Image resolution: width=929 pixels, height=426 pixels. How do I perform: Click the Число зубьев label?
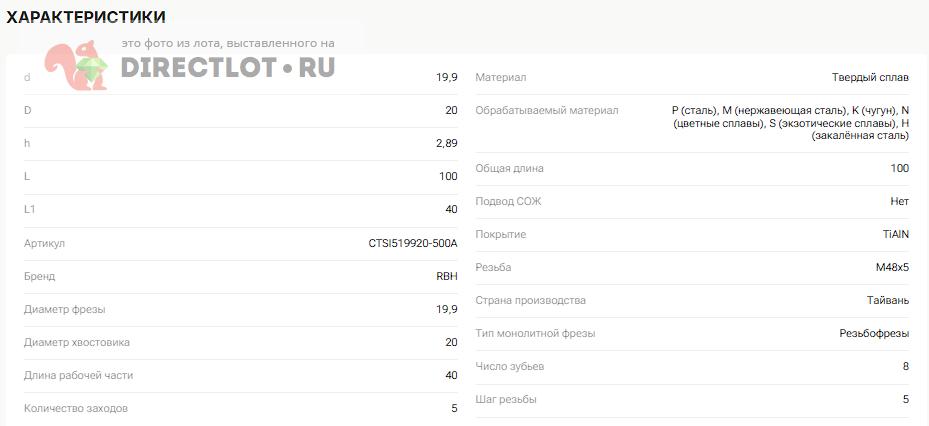pos(509,366)
